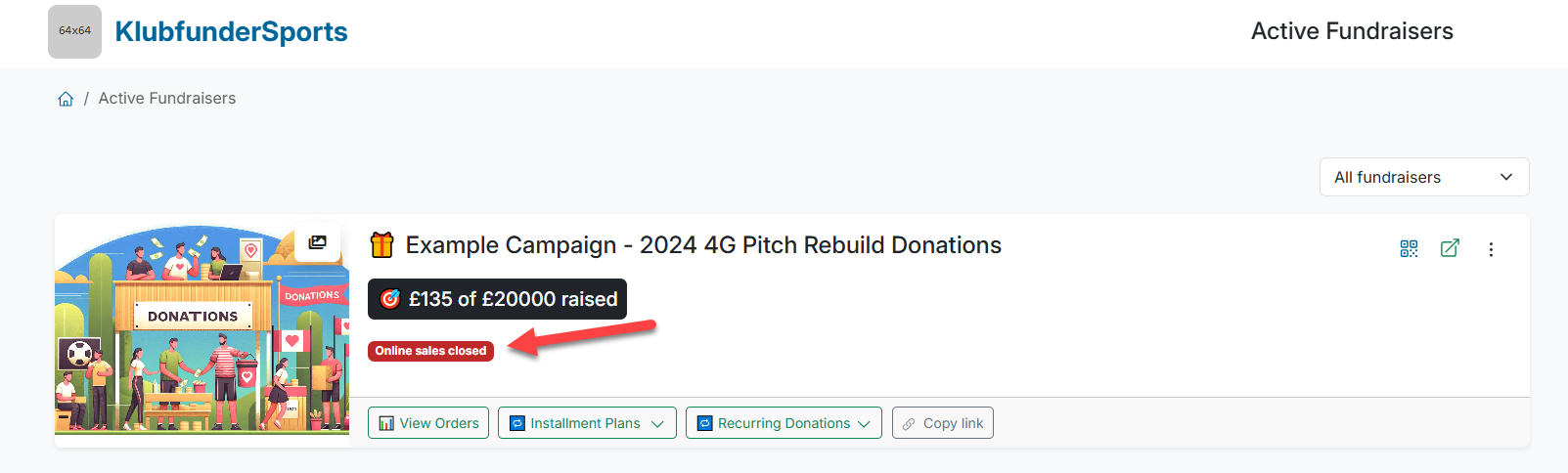Image resolution: width=1568 pixels, height=473 pixels.
Task: Open campaign in new window icon
Action: 1450,248
